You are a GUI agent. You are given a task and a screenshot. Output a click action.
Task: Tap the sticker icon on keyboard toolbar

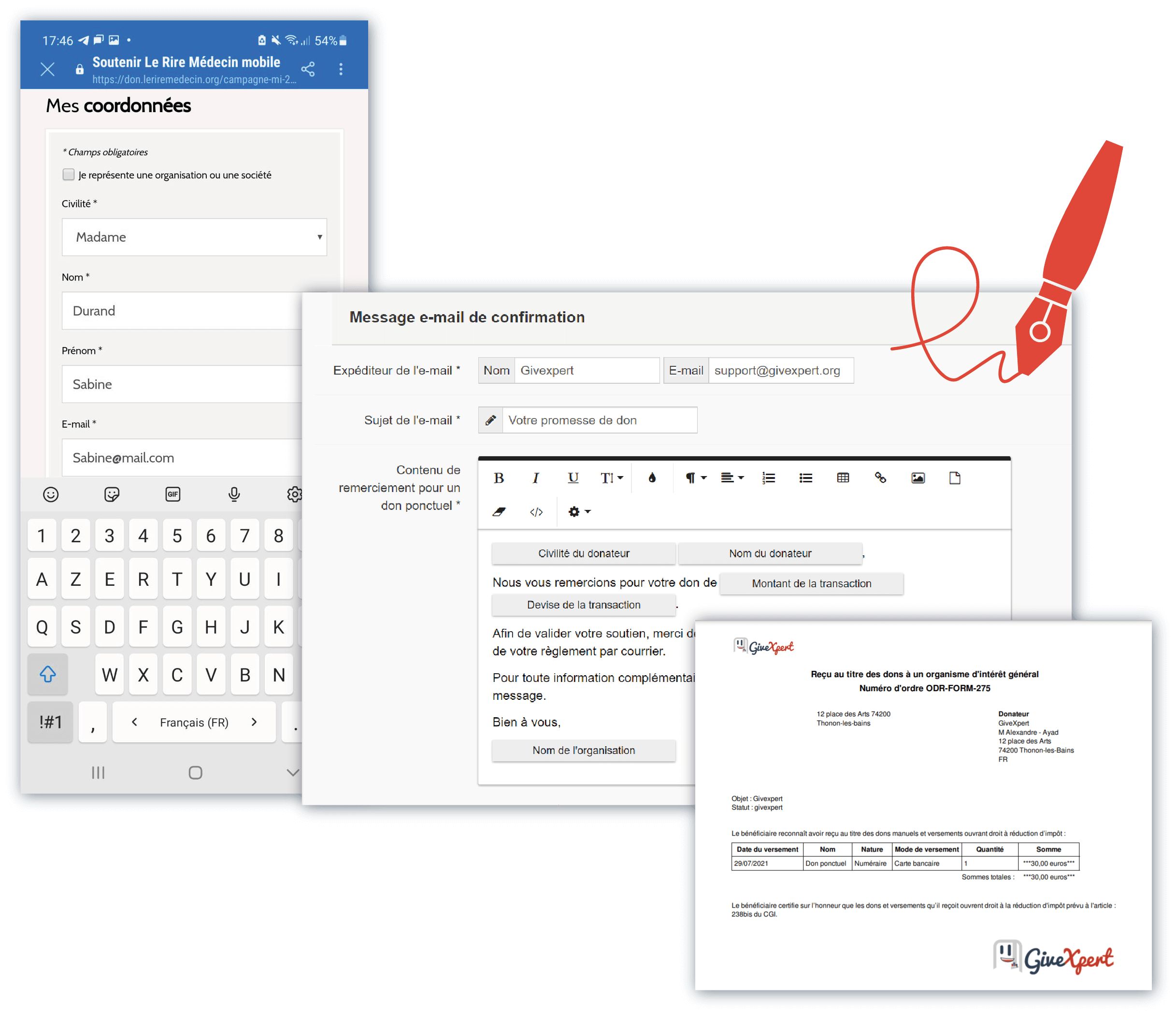click(112, 494)
